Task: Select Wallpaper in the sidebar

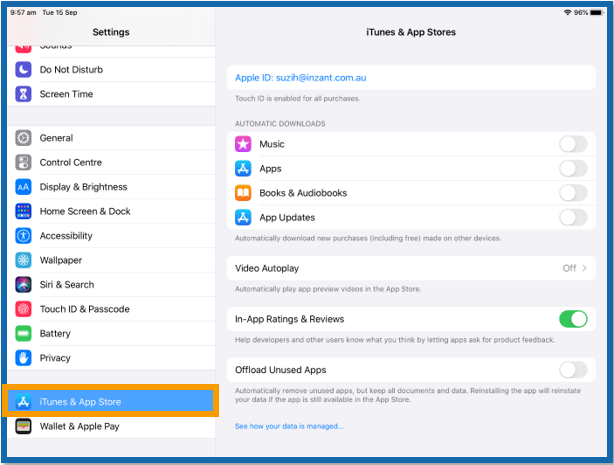Action: [112, 260]
